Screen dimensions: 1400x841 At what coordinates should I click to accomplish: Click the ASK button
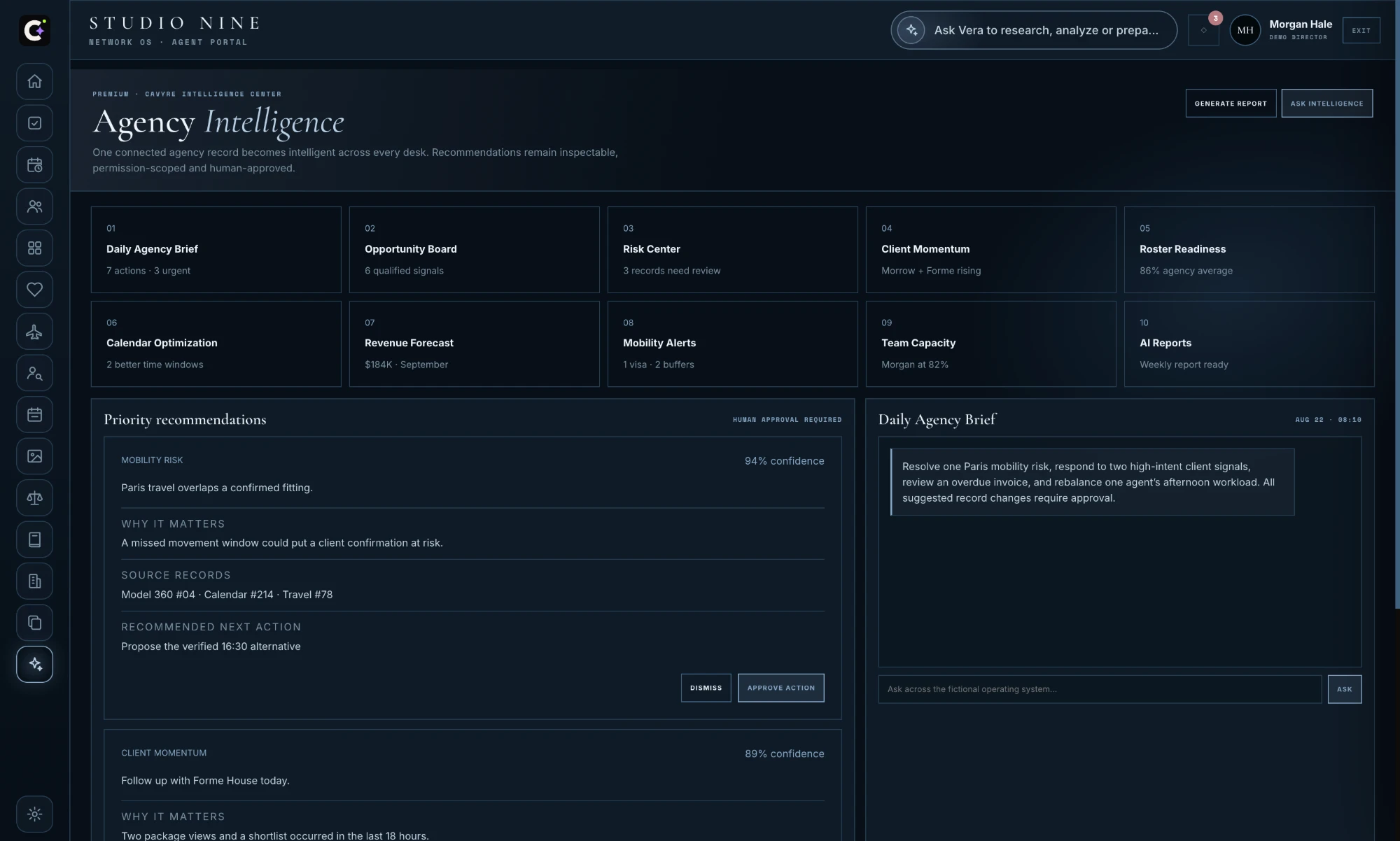[x=1344, y=689]
